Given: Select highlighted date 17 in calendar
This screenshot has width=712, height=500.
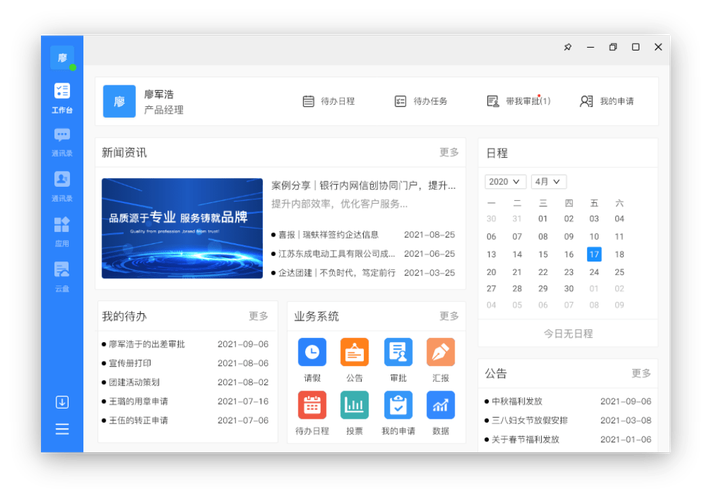Looking at the screenshot, I should pyautogui.click(x=594, y=254).
